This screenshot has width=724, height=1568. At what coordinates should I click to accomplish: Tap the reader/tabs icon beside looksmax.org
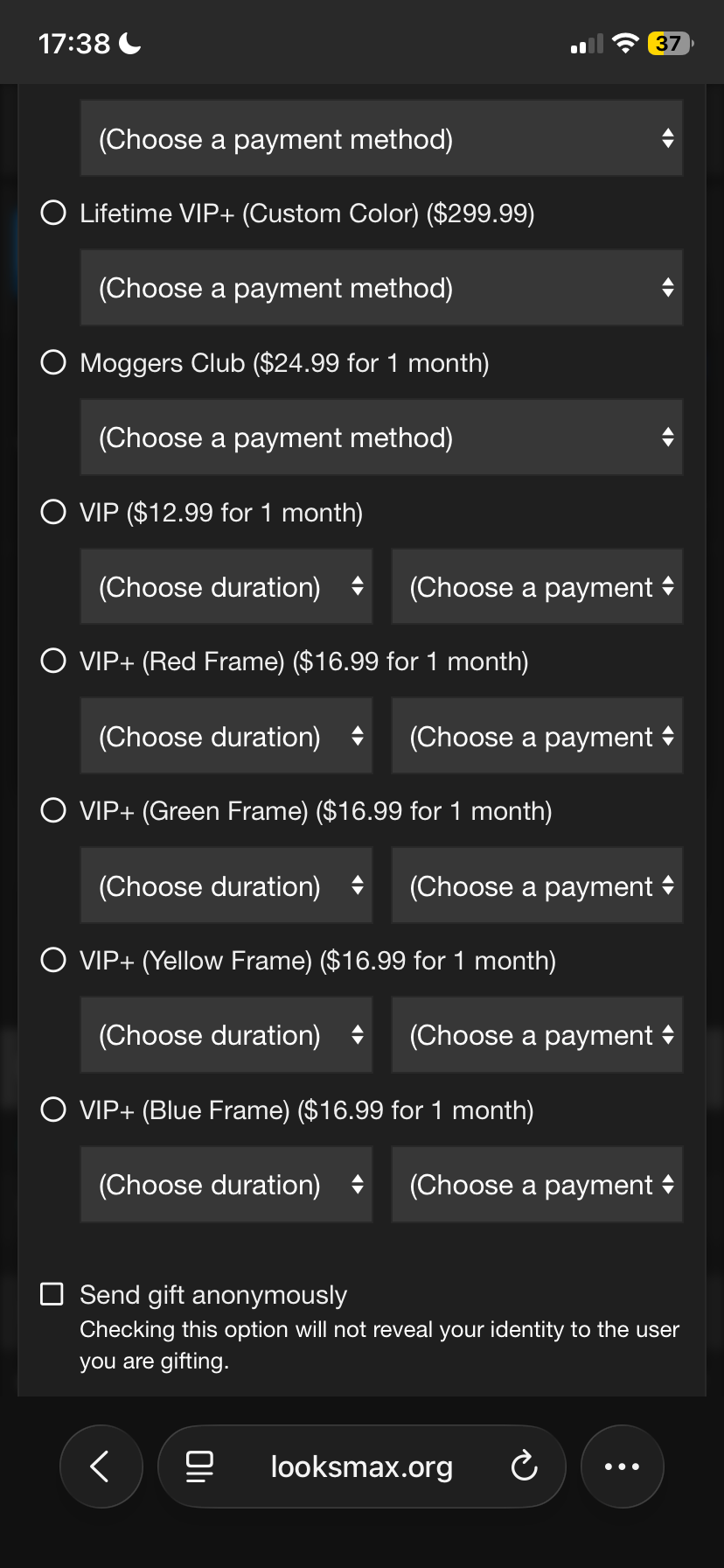(x=200, y=1466)
